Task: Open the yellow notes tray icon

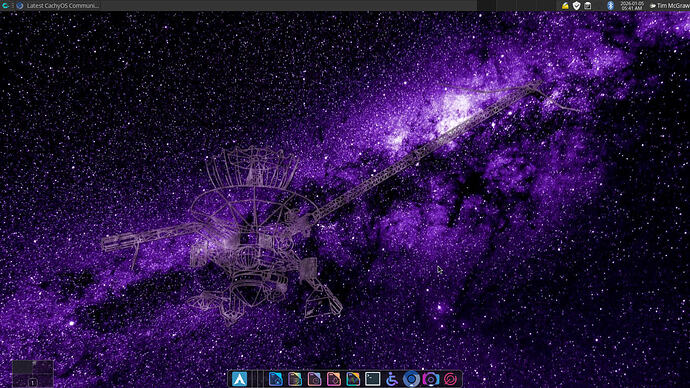Action: [565, 6]
